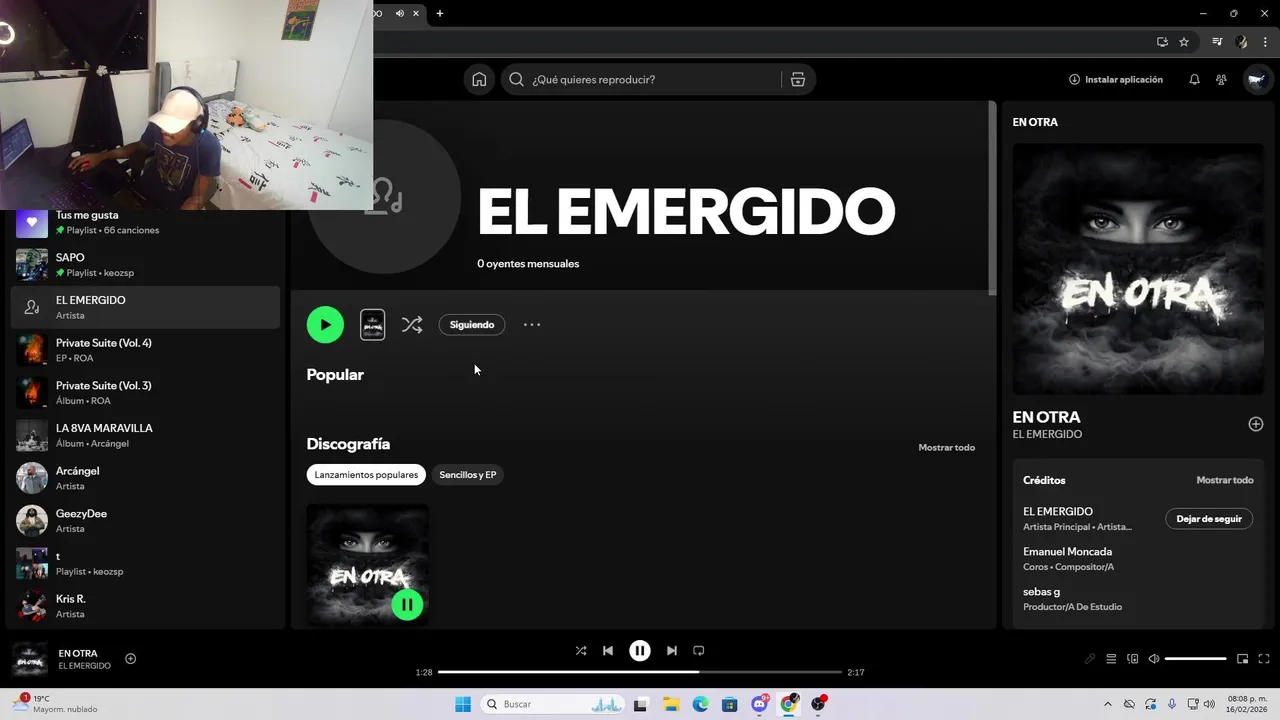The width and height of the screenshot is (1280, 720).
Task: Select EL EMERGIDO artist in library
Action: coord(145,307)
